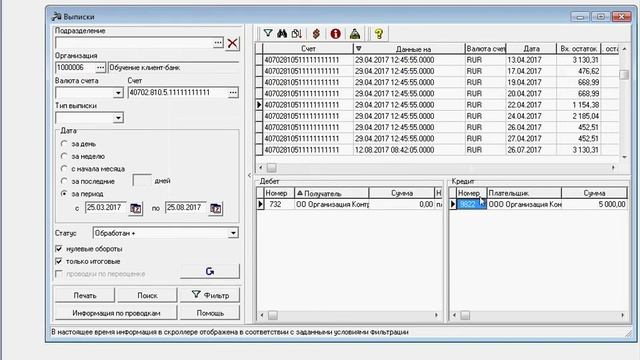Select the row dated 24.04.2017
Viewport: 640px width, 360px height.
pyautogui.click(x=437, y=116)
